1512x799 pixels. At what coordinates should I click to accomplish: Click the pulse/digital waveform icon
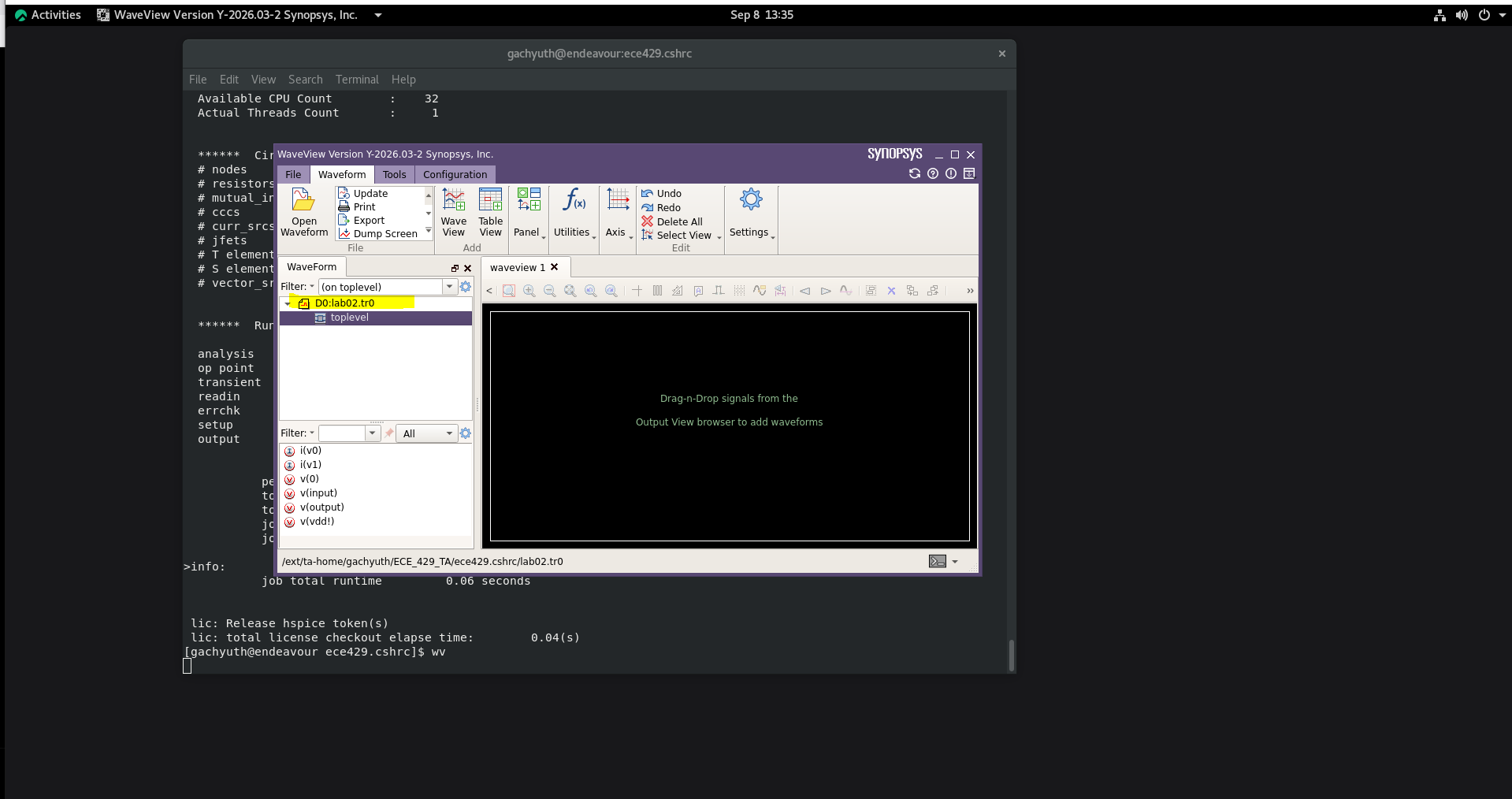pyautogui.click(x=719, y=291)
